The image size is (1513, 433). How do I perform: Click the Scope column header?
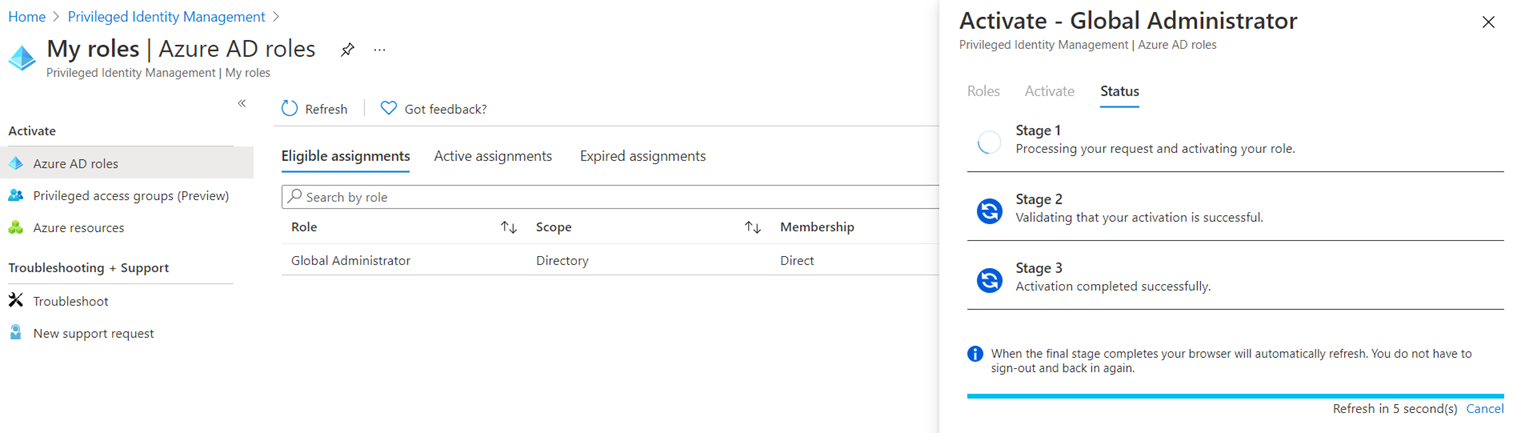(554, 227)
